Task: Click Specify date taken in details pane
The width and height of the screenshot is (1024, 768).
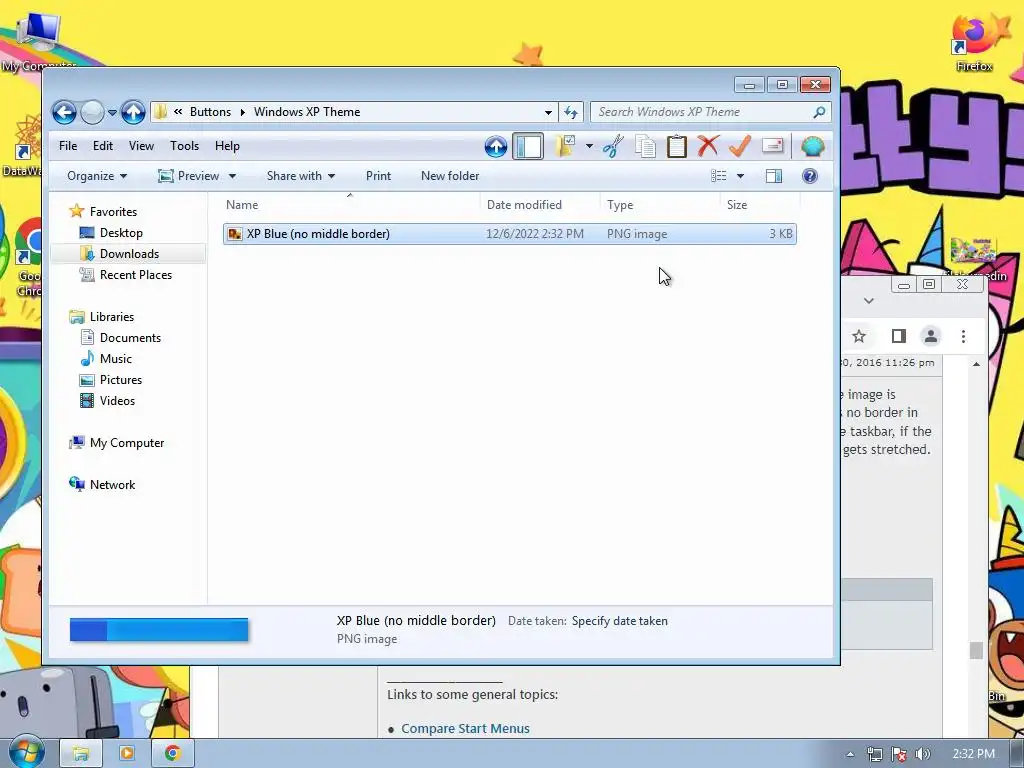Action: (x=620, y=621)
